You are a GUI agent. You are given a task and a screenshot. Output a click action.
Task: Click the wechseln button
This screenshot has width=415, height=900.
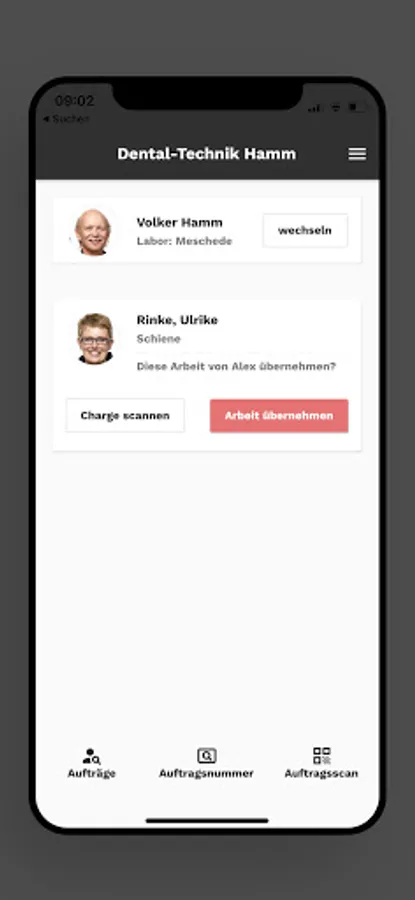tap(305, 231)
